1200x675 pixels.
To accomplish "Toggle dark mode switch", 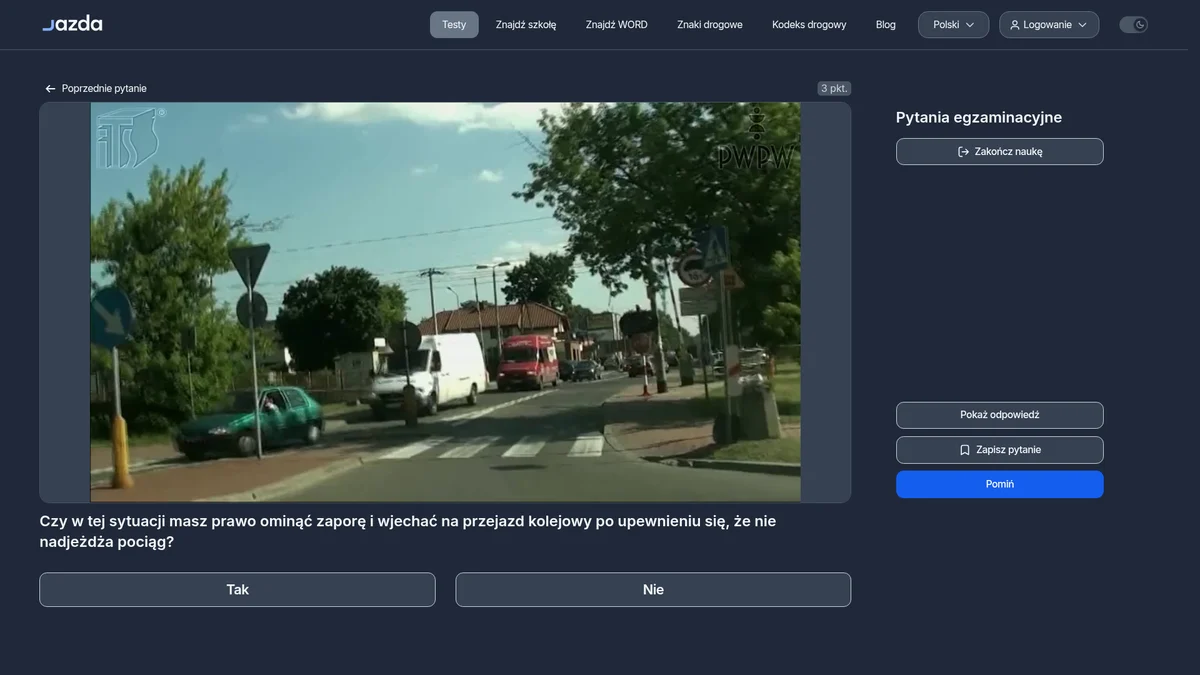I will click(x=1133, y=25).
